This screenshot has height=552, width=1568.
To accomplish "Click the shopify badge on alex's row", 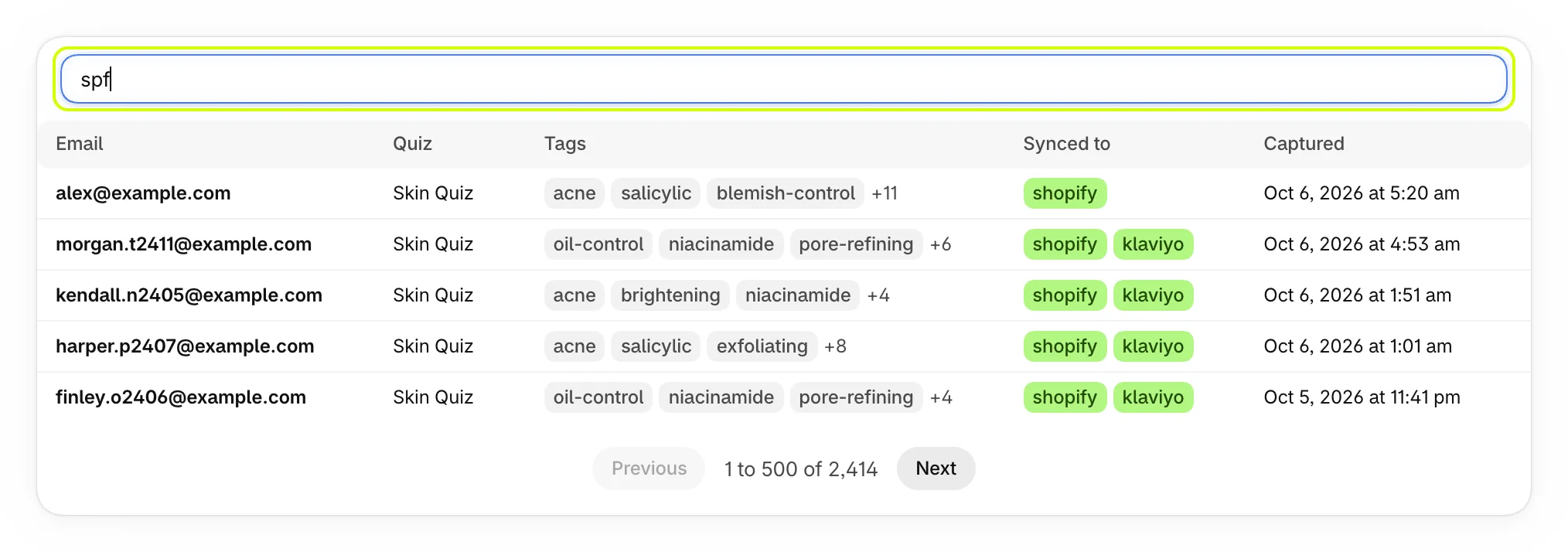I will (x=1065, y=193).
